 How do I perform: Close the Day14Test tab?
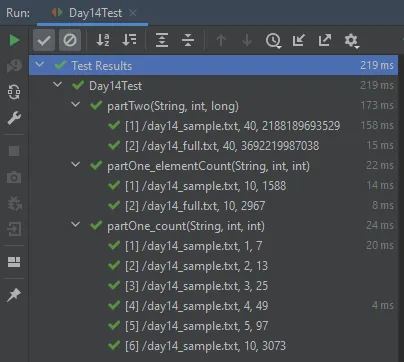coord(133,13)
